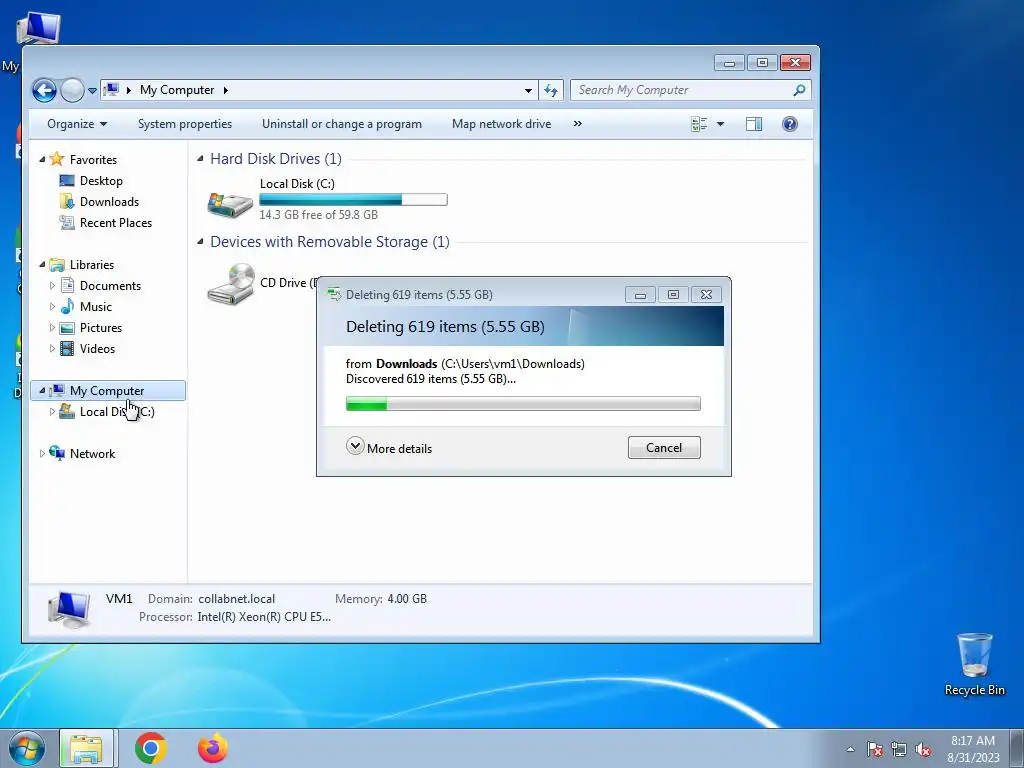Click the Local Disk tree icon

pos(67,411)
